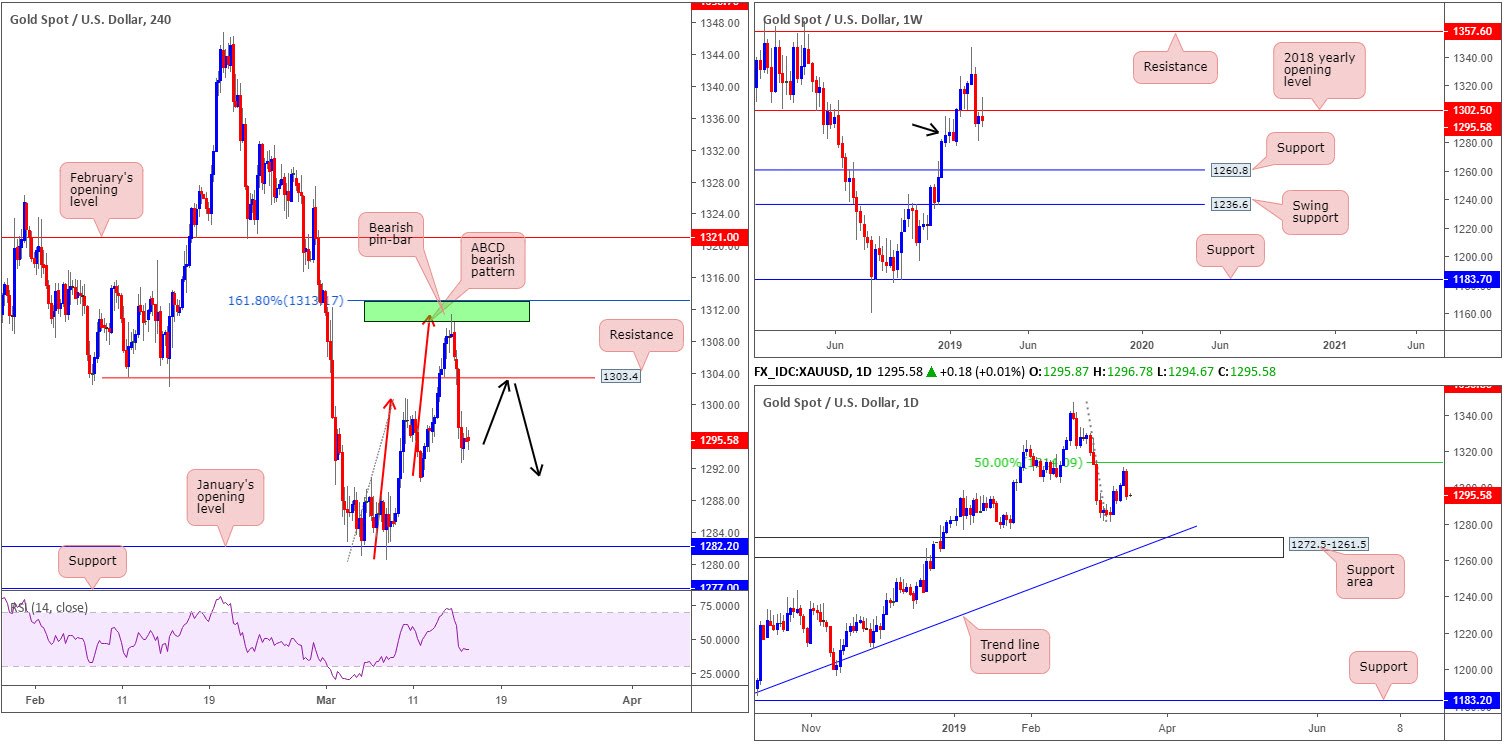Select the 'Support area' callout

pyautogui.click(x=1370, y=577)
